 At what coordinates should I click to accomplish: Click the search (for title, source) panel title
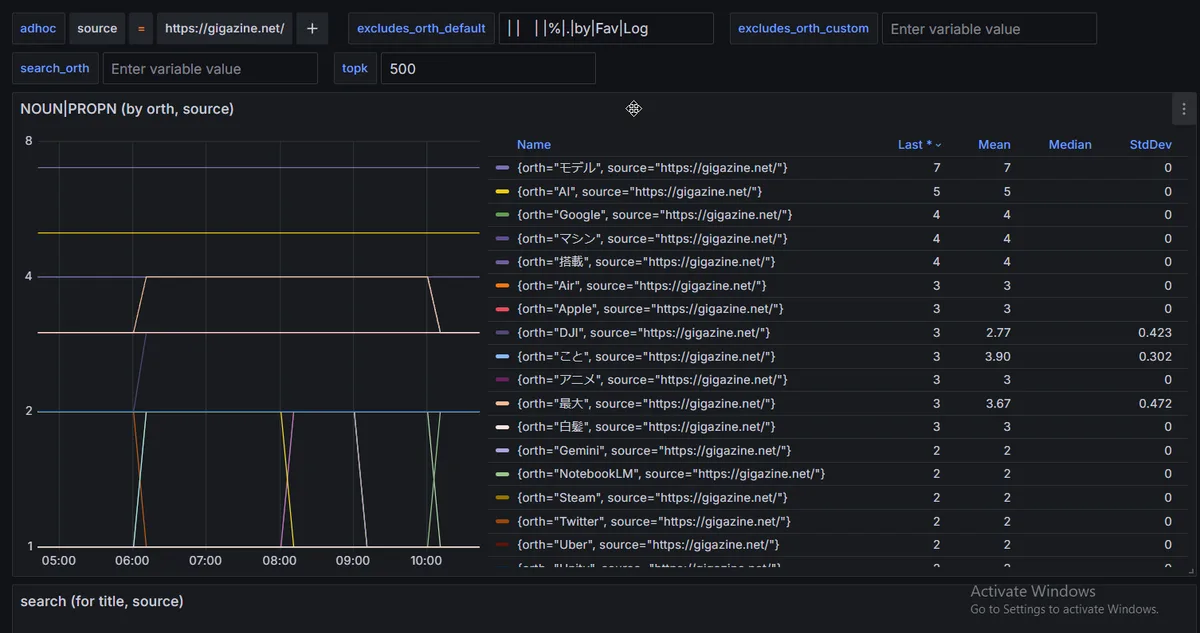click(102, 601)
